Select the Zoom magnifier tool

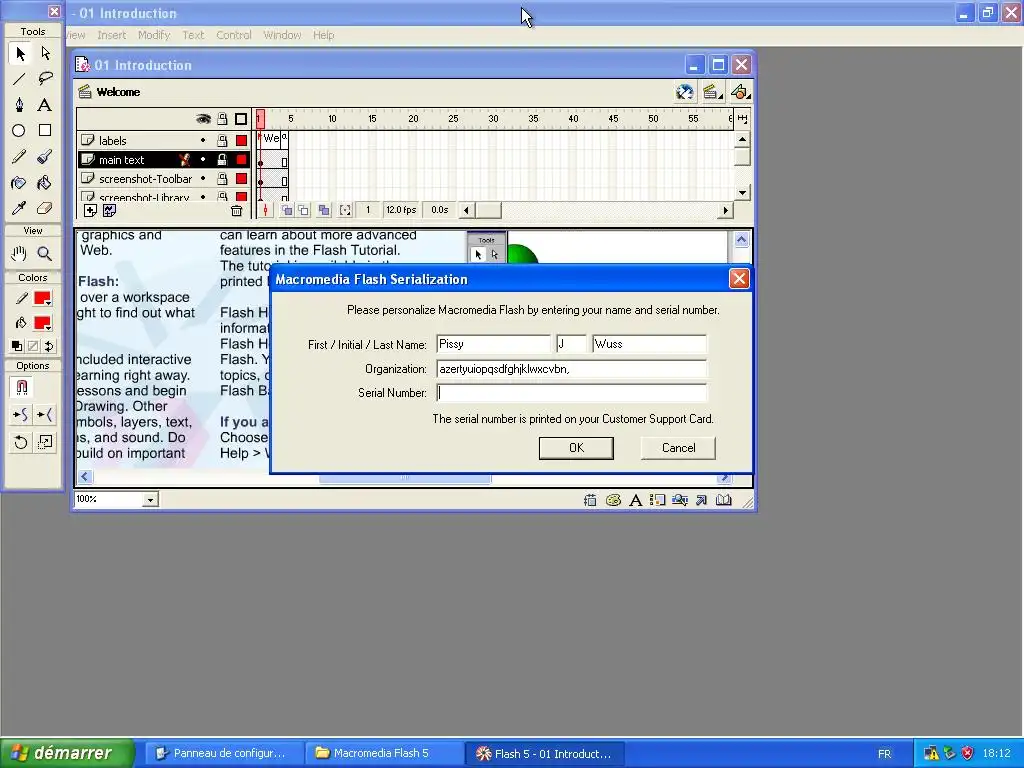(x=45, y=253)
